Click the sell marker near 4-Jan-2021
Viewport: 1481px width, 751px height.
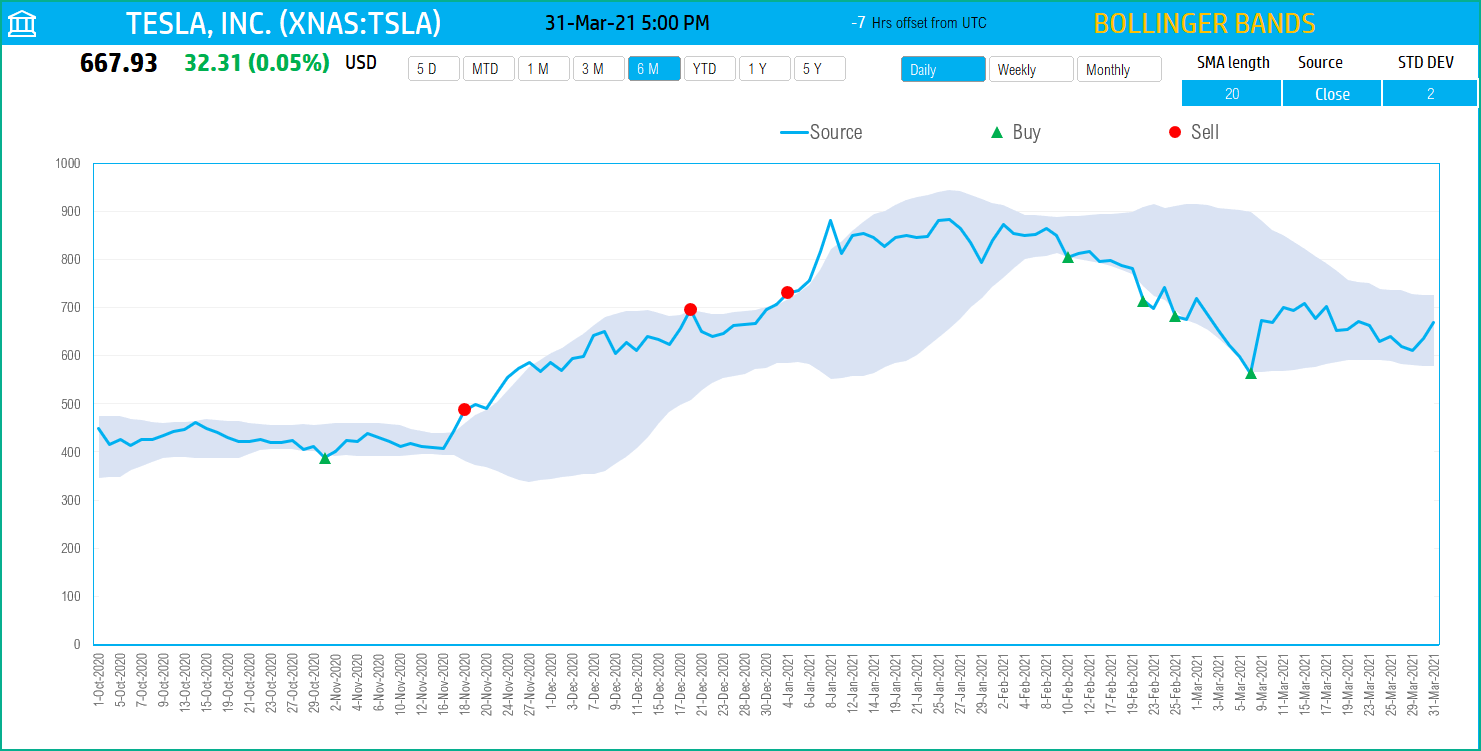[x=787, y=292]
